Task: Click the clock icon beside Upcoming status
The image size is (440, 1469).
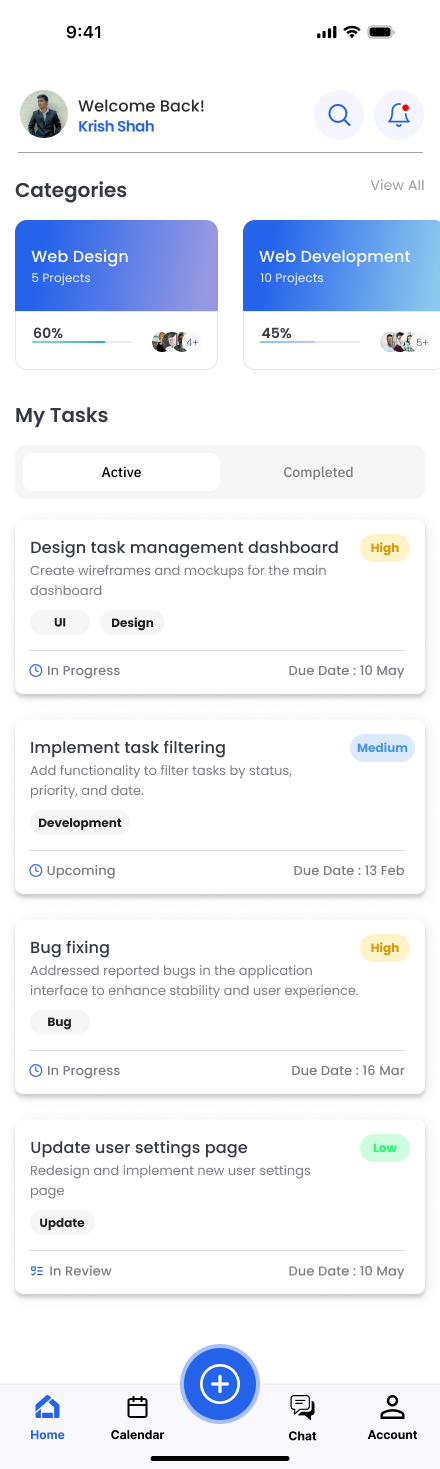Action: point(36,871)
